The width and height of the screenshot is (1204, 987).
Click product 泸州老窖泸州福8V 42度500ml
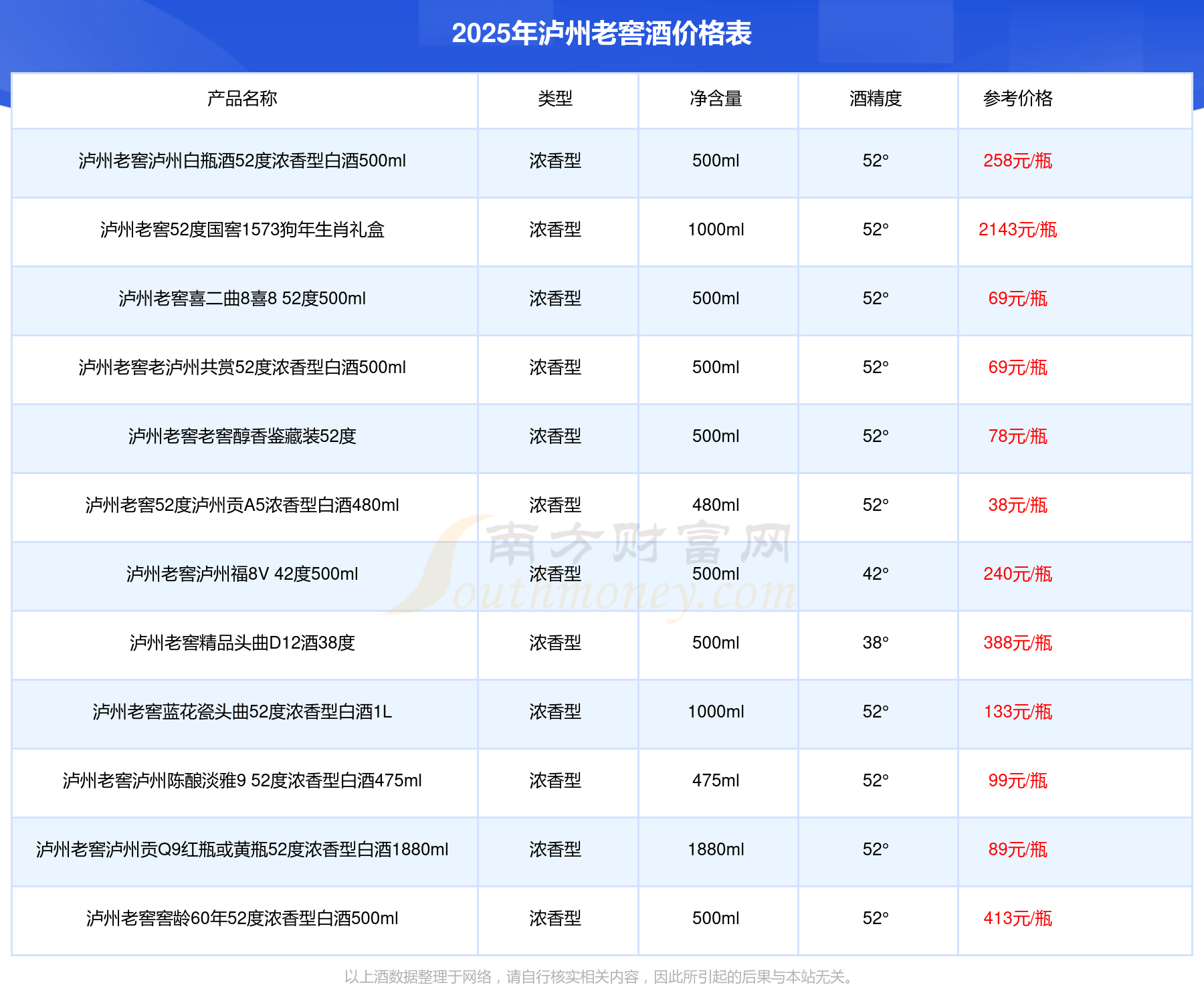click(x=242, y=574)
